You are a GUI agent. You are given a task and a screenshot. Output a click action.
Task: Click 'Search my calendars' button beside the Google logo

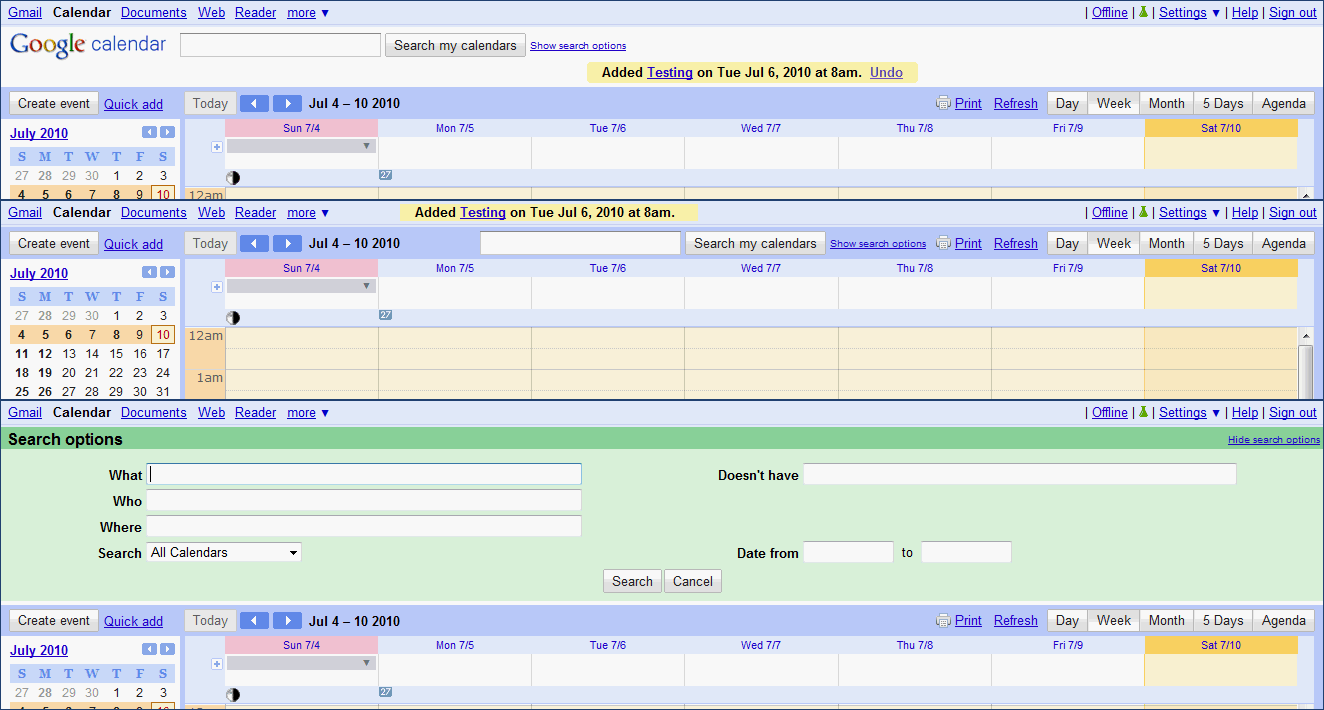tap(455, 45)
